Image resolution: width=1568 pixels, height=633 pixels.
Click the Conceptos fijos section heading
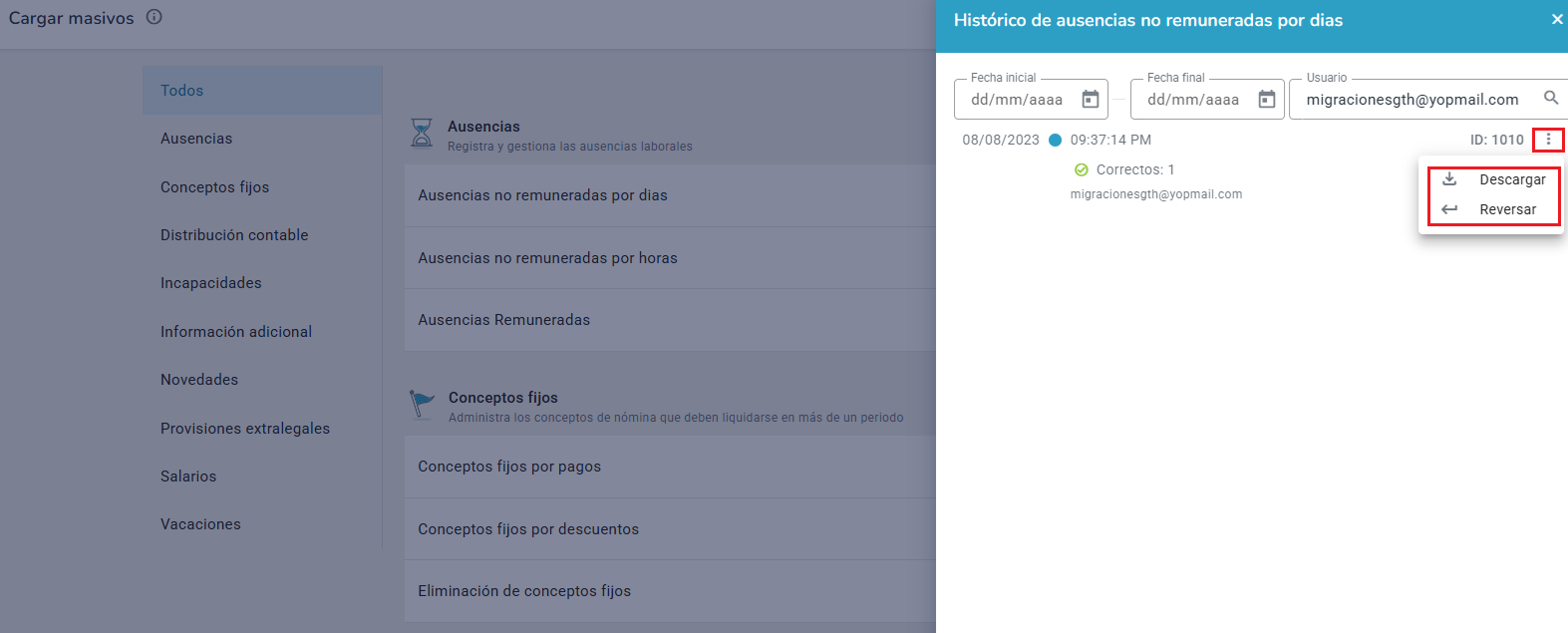click(x=503, y=398)
